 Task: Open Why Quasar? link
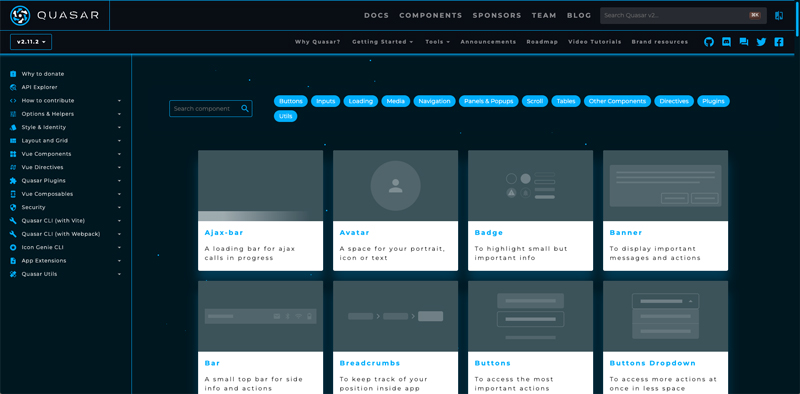click(x=317, y=42)
